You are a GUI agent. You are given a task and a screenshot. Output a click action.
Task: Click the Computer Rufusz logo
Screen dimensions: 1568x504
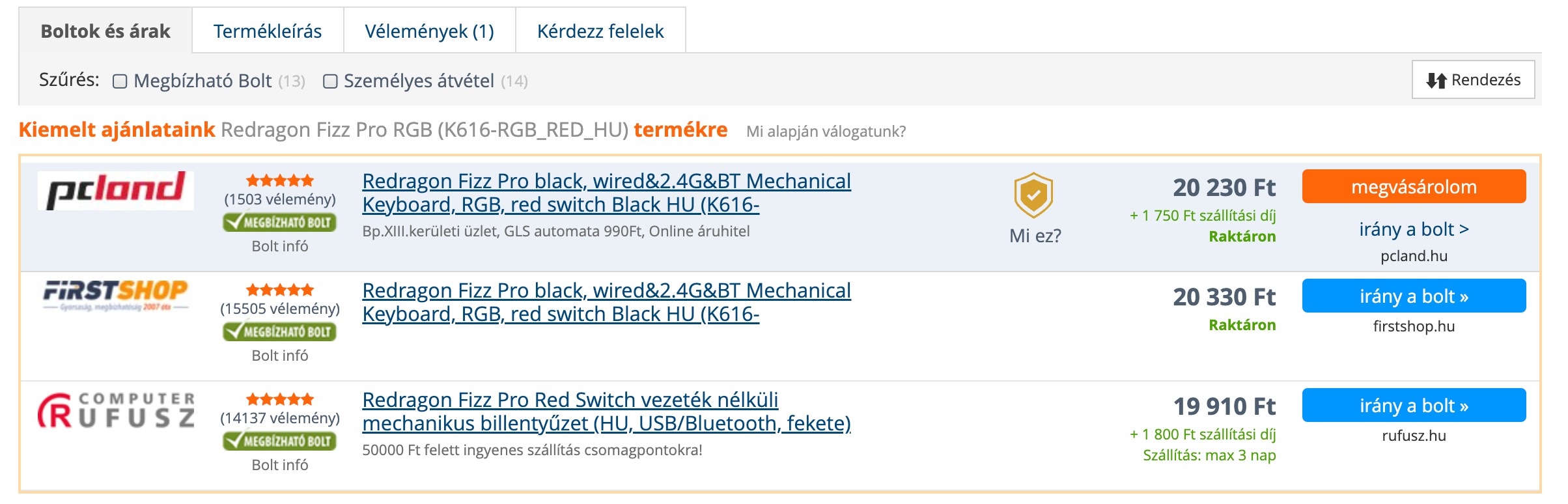click(116, 410)
